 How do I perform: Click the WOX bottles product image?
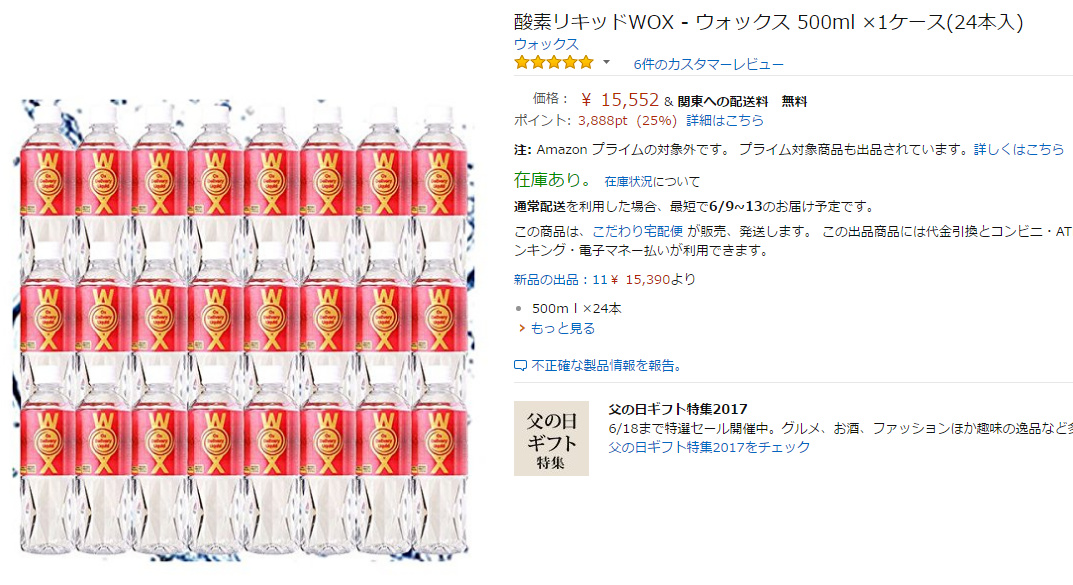(x=243, y=330)
